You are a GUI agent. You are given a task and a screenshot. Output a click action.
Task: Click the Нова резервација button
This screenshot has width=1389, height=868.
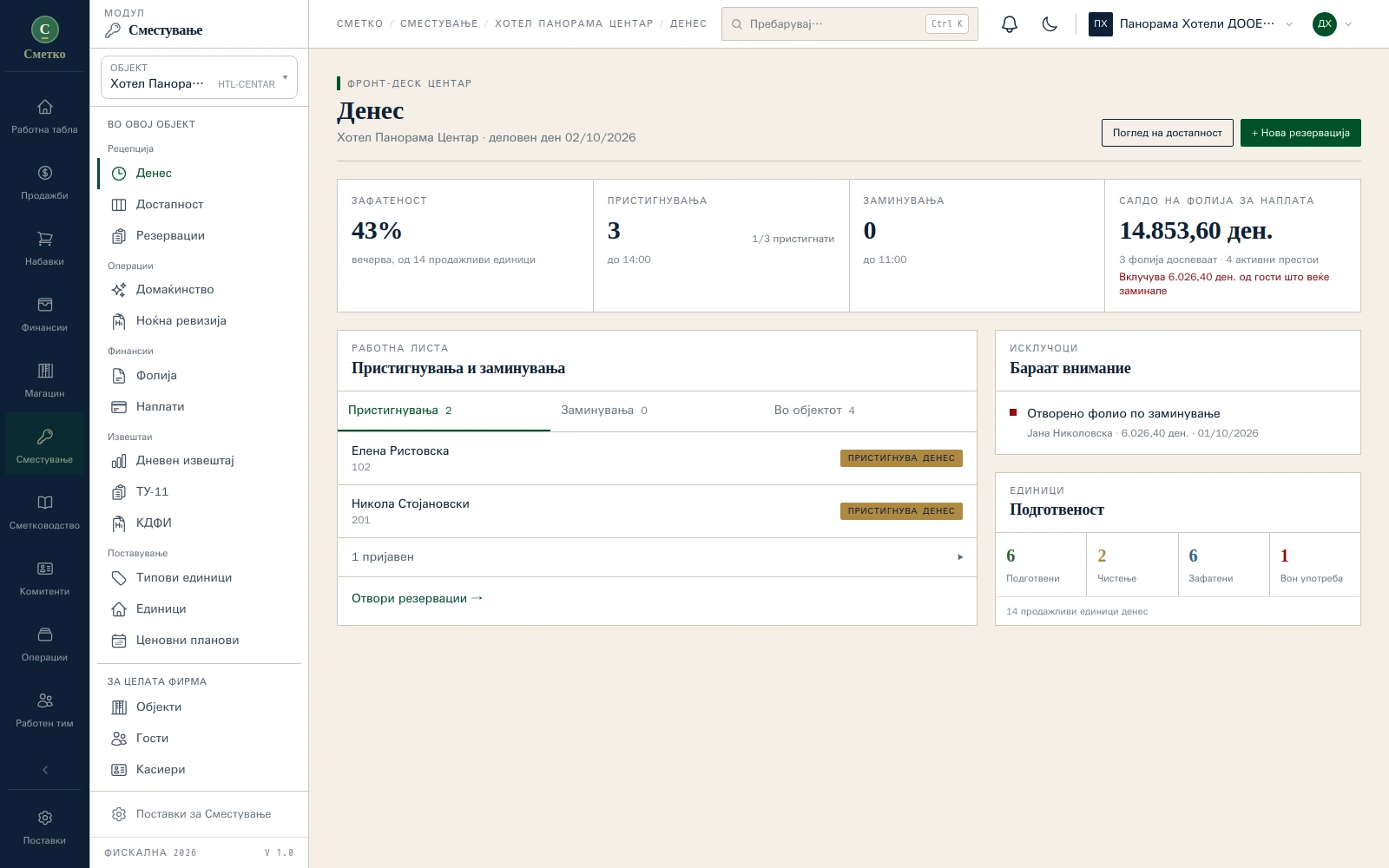(x=1300, y=133)
